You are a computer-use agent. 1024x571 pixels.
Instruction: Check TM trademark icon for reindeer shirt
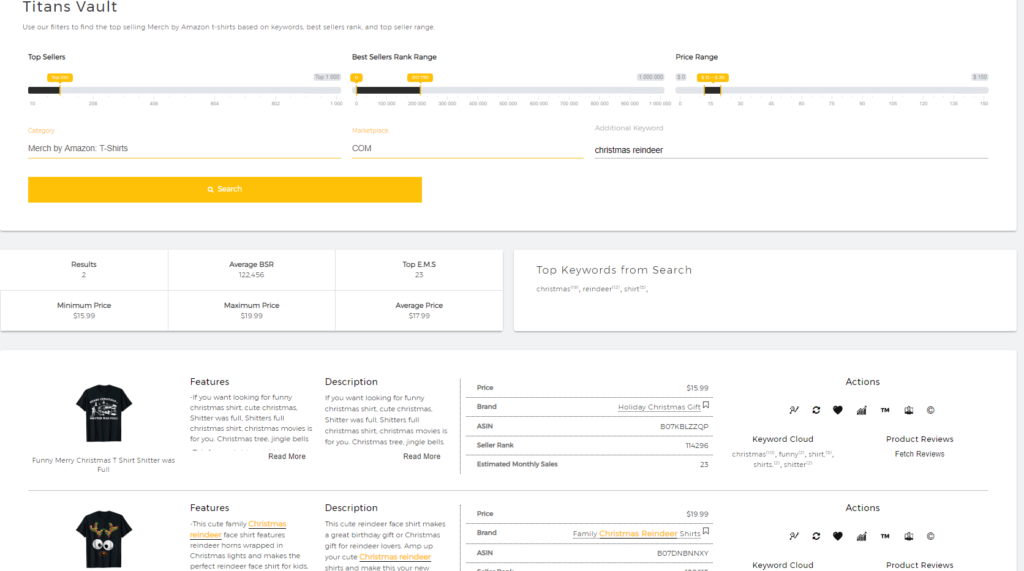885,536
